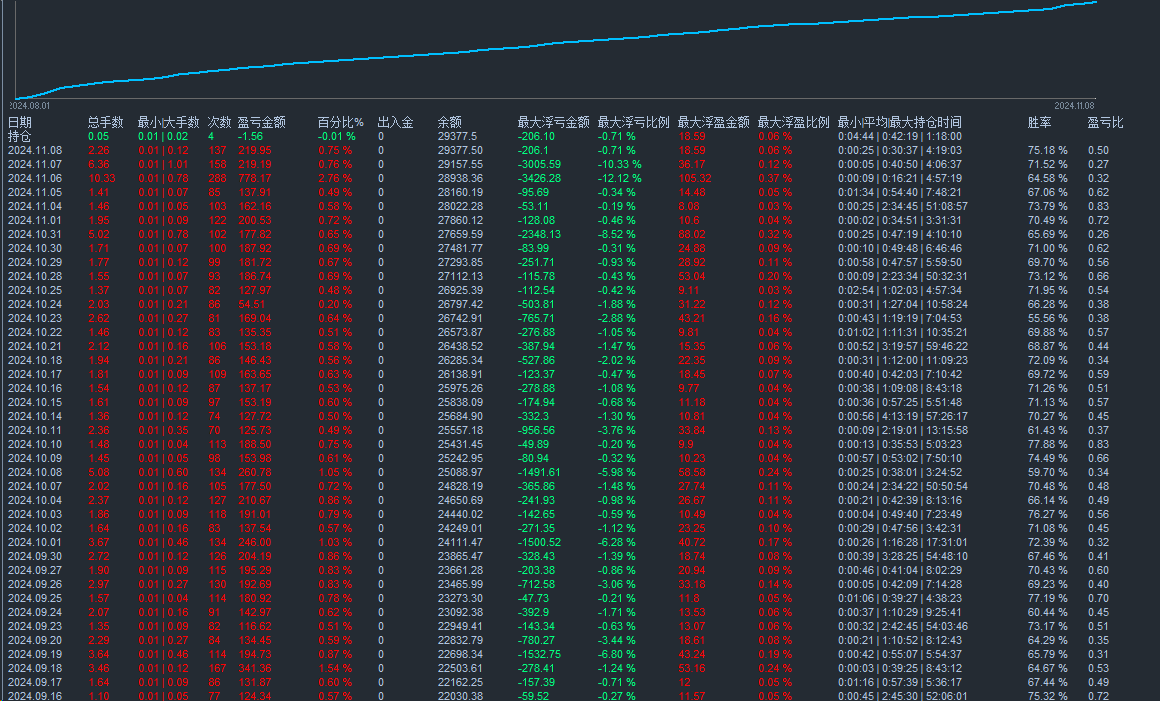This screenshot has height=701, width=1160.
Task: Click the 最小|大手数 column header
Action: [x=169, y=122]
